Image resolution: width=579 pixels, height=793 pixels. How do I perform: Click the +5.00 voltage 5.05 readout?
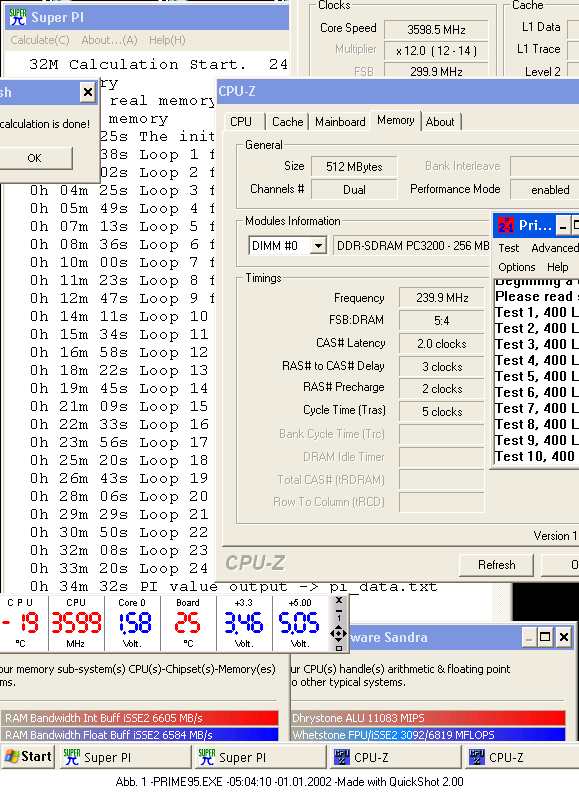(300, 624)
